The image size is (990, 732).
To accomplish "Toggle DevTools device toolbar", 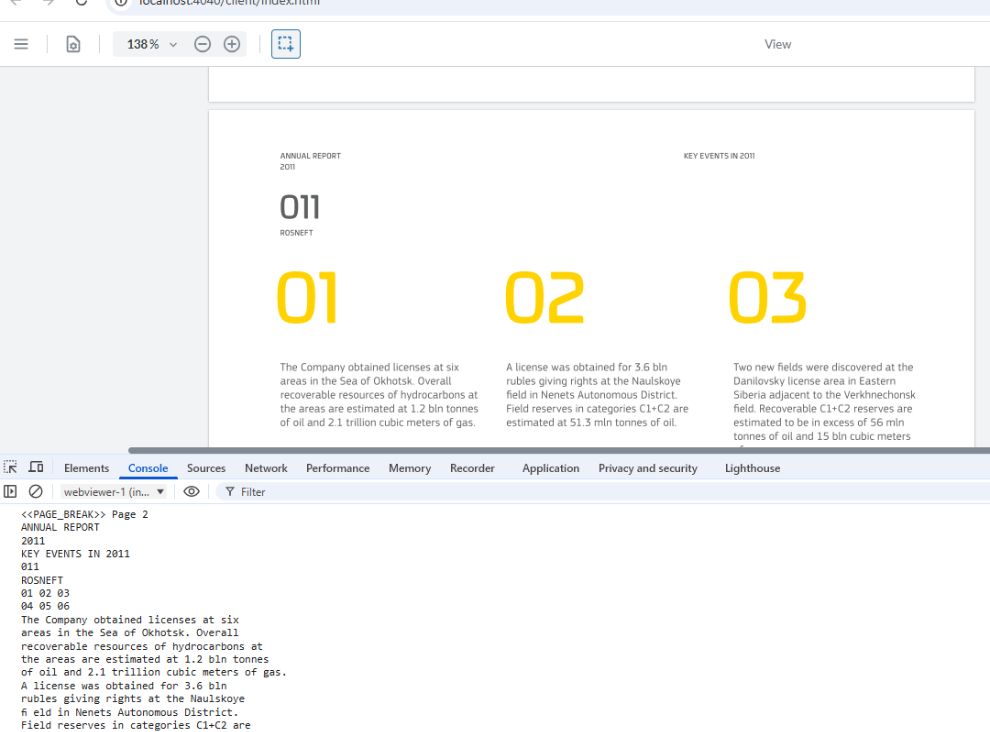I will point(36,467).
